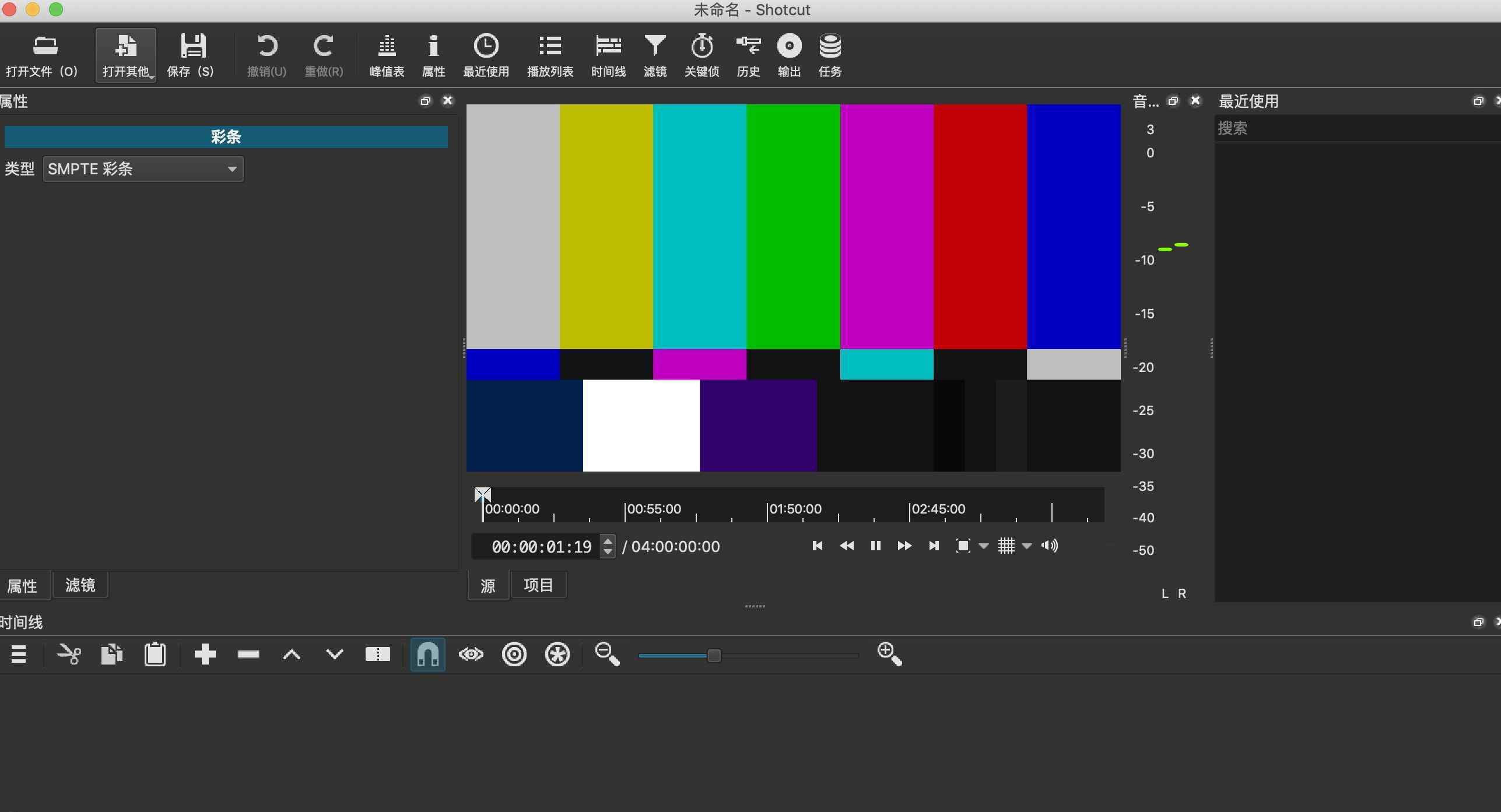Image resolution: width=1501 pixels, height=812 pixels.
Task: Click the 重做 redo icon
Action: click(x=324, y=55)
